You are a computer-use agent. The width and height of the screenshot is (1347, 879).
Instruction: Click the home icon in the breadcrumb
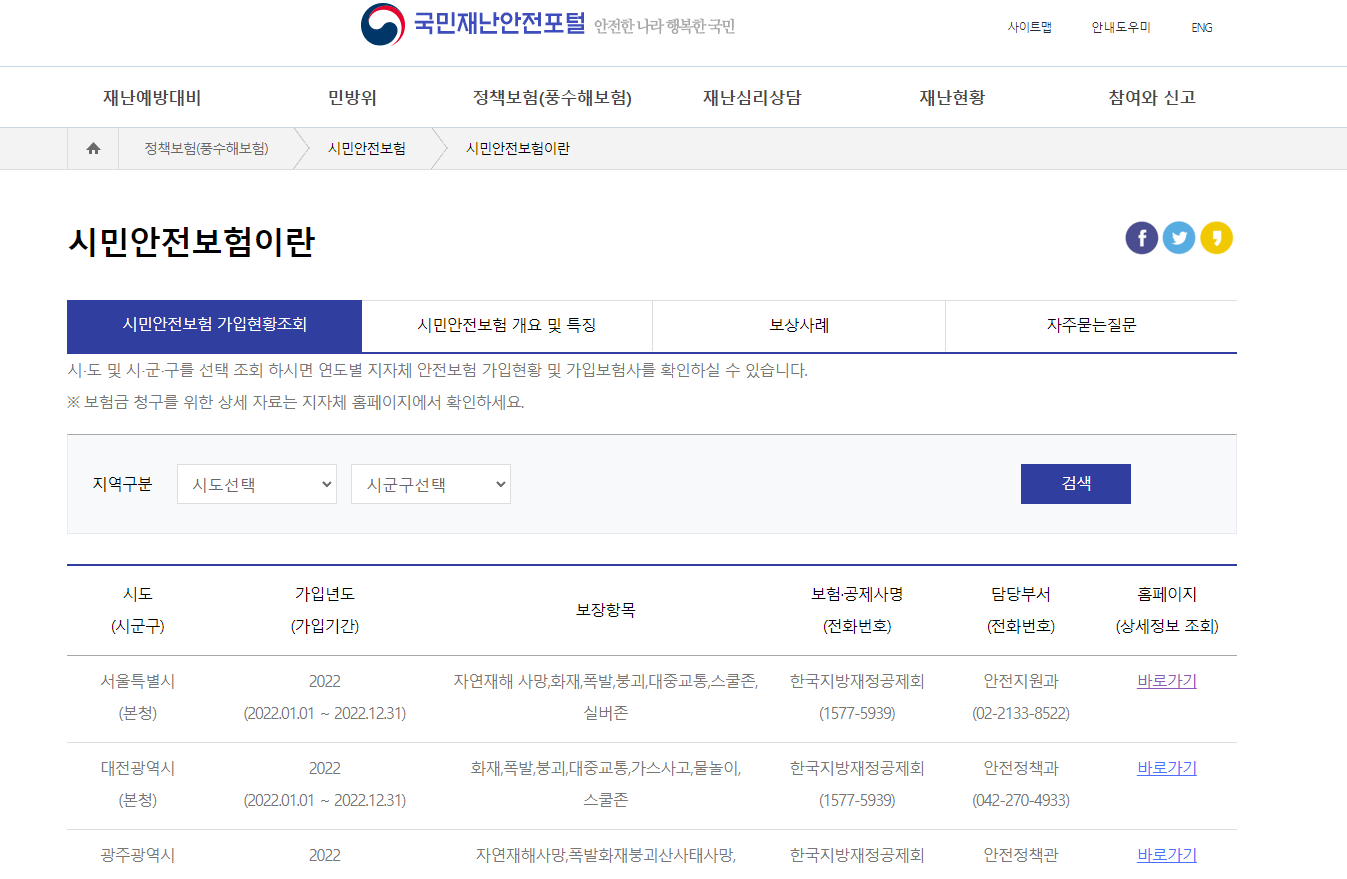tap(93, 148)
